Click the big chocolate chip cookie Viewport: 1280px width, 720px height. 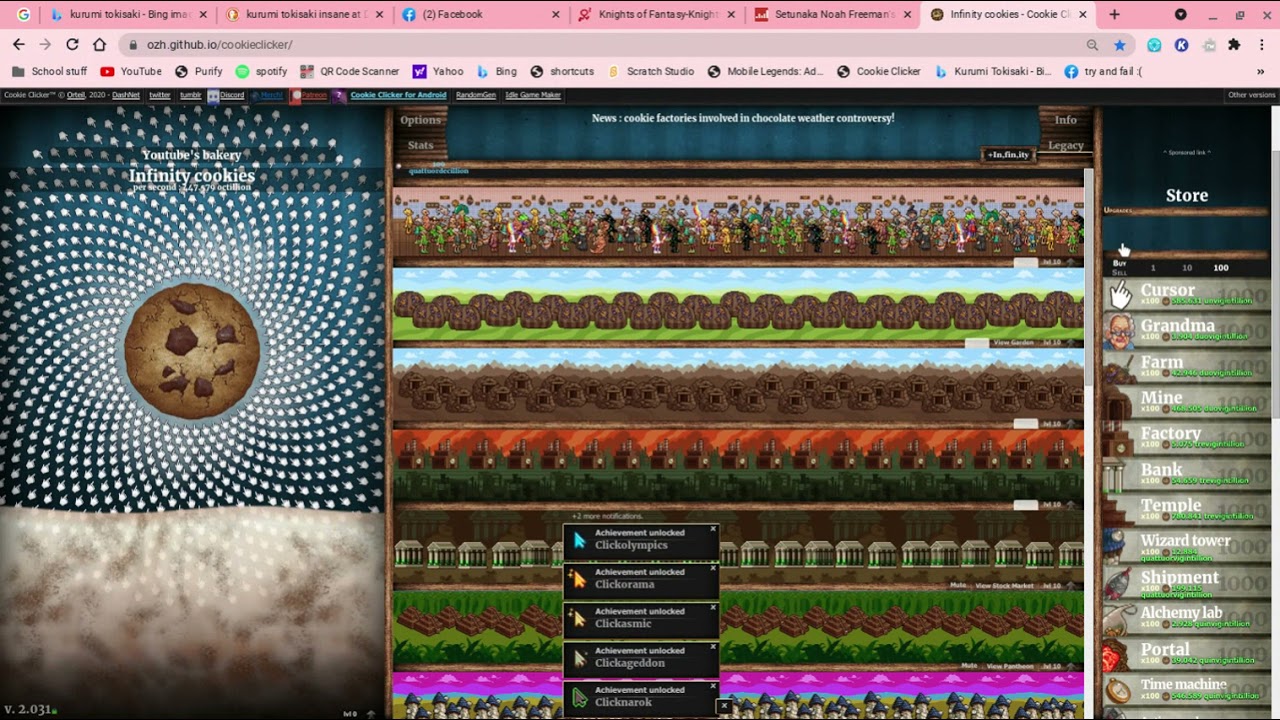[192, 350]
